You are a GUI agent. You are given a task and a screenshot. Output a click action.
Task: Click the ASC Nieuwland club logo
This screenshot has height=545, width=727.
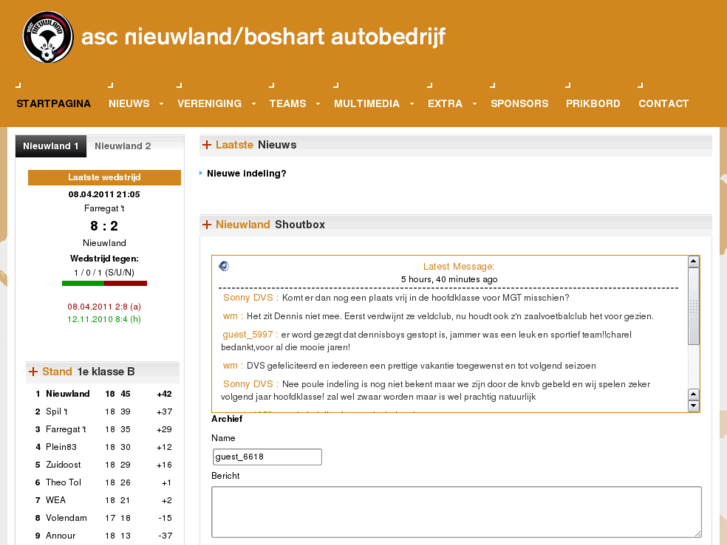tap(48, 37)
